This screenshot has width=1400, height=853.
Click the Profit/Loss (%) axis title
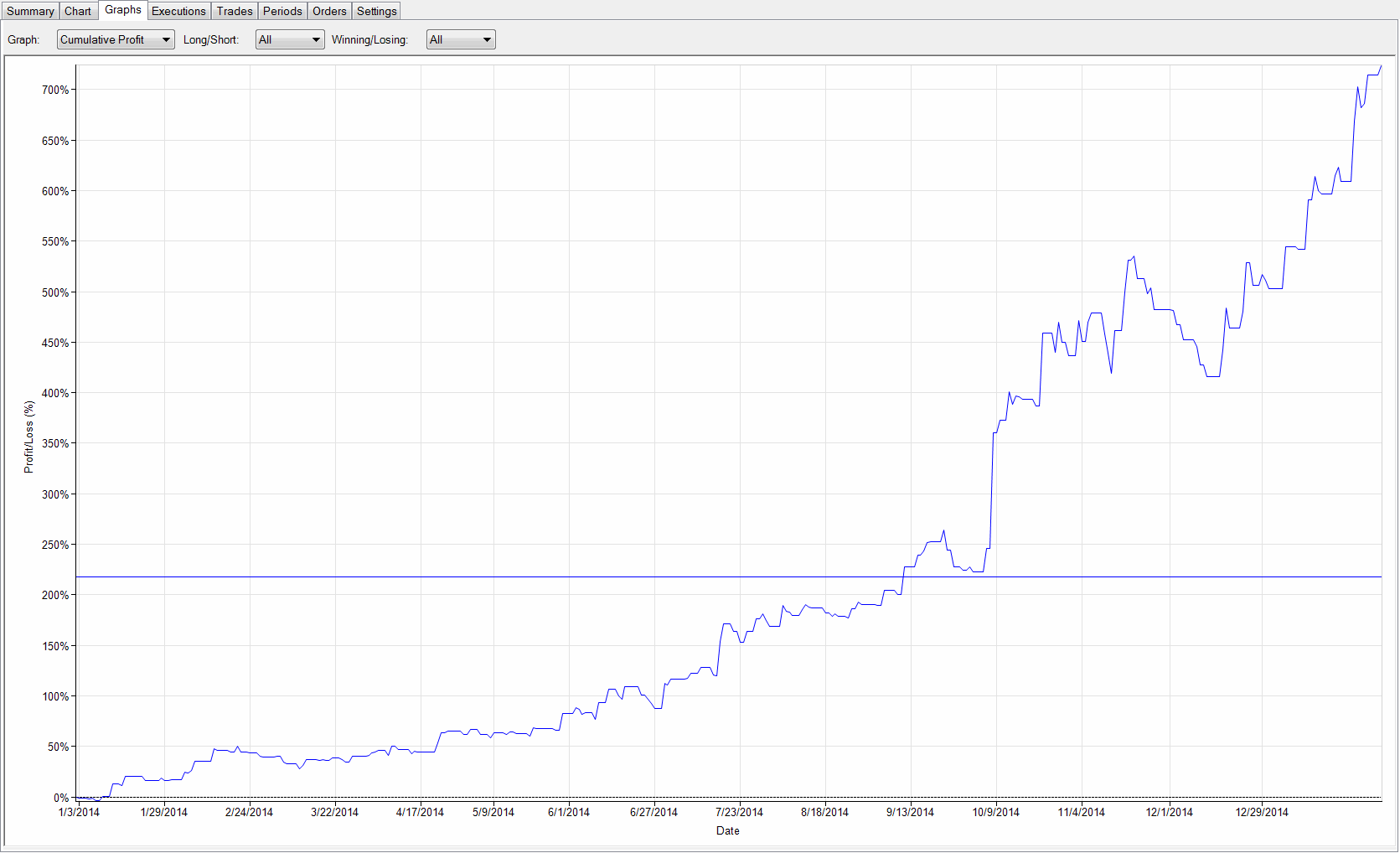tap(29, 437)
